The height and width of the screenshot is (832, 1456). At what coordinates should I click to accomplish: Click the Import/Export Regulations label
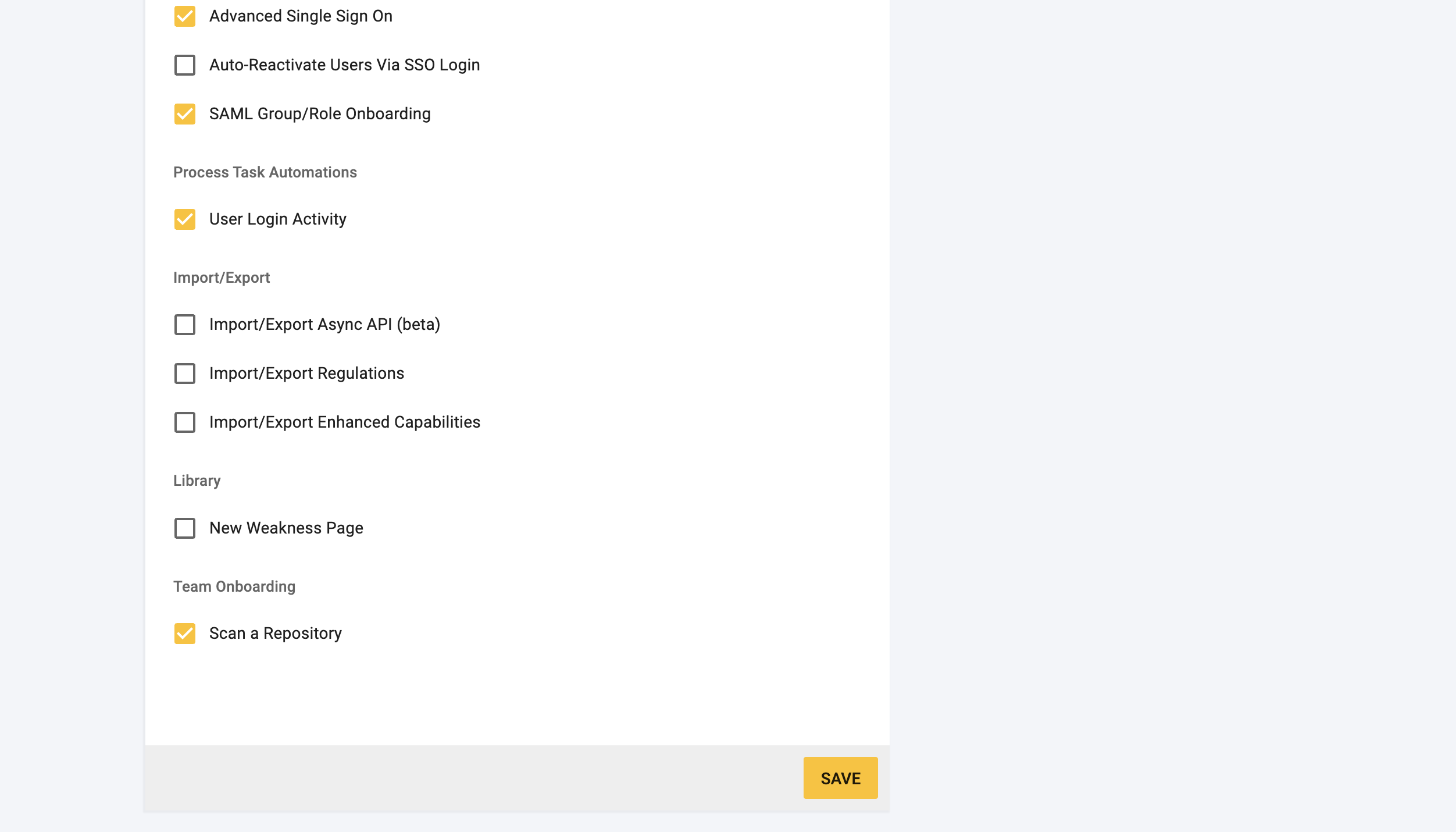(x=307, y=373)
